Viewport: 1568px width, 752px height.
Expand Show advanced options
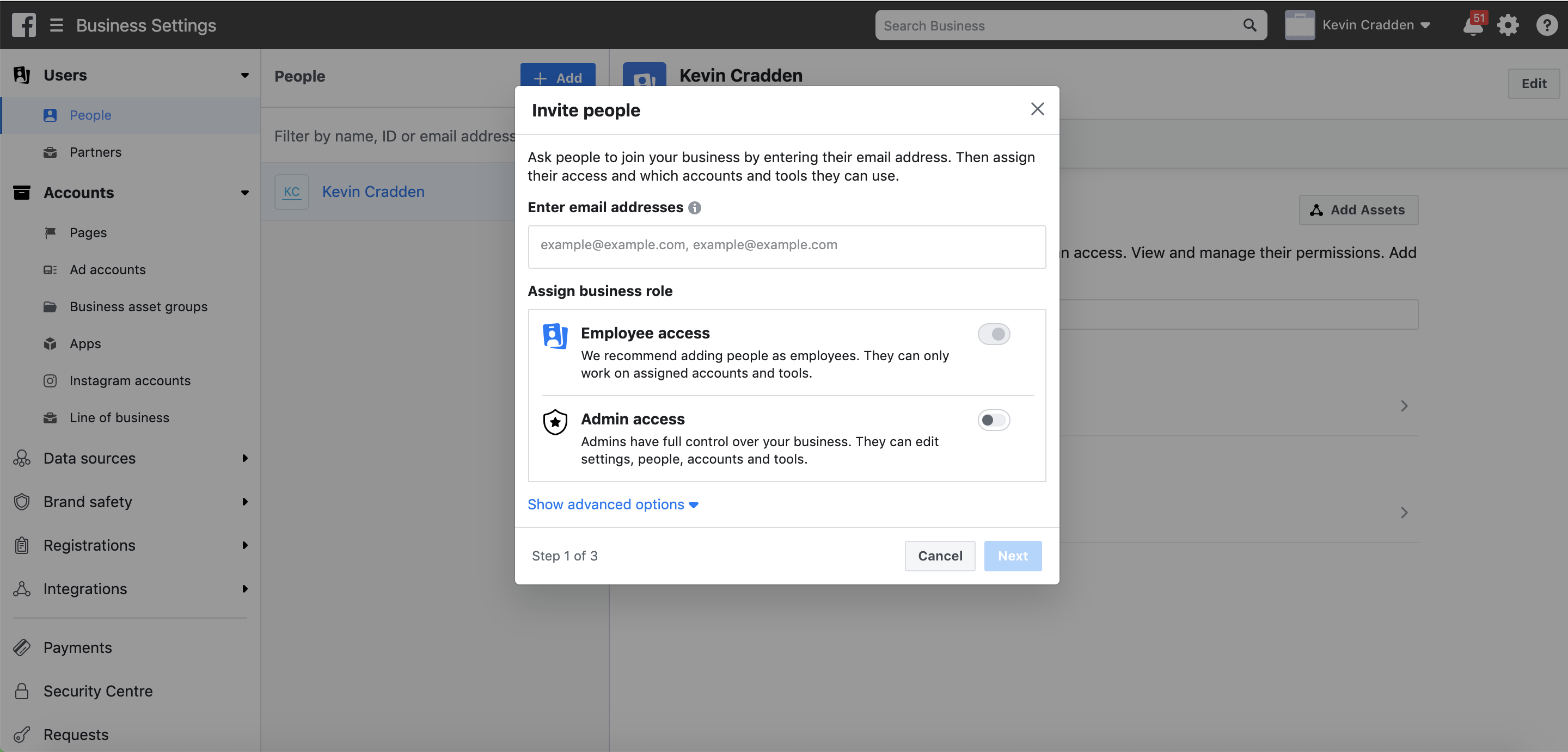point(612,504)
